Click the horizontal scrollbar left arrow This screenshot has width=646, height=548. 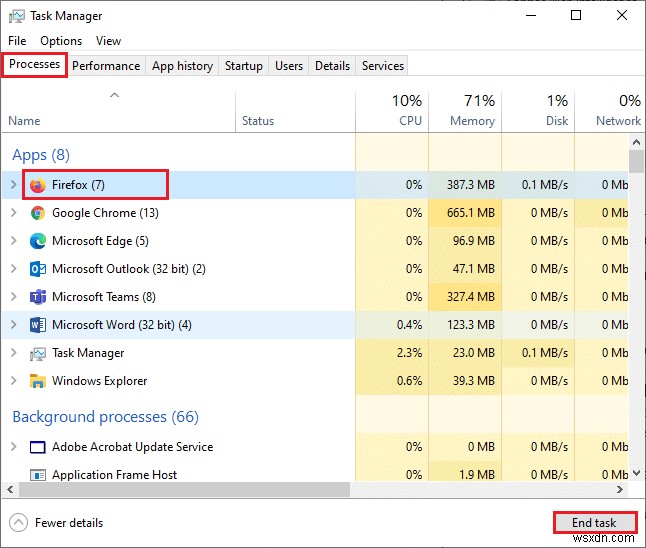click(10, 489)
